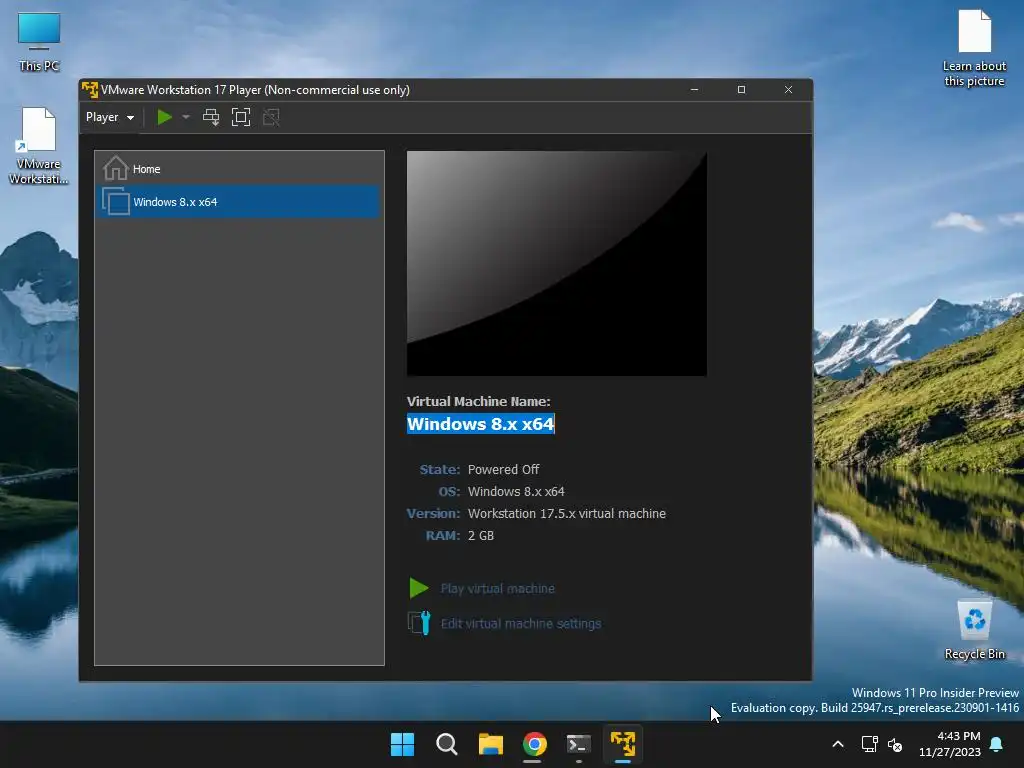Image resolution: width=1024 pixels, height=768 pixels.
Task: Click VMware Player taskbar icon
Action: 623,744
